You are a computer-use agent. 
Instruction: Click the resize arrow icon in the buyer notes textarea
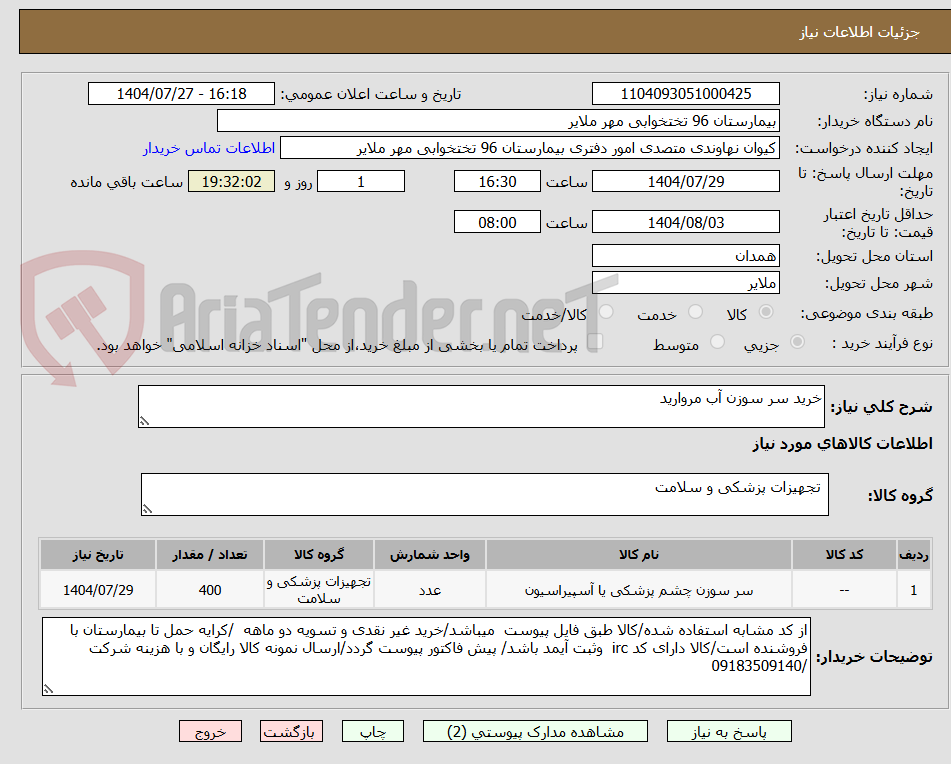(47, 687)
